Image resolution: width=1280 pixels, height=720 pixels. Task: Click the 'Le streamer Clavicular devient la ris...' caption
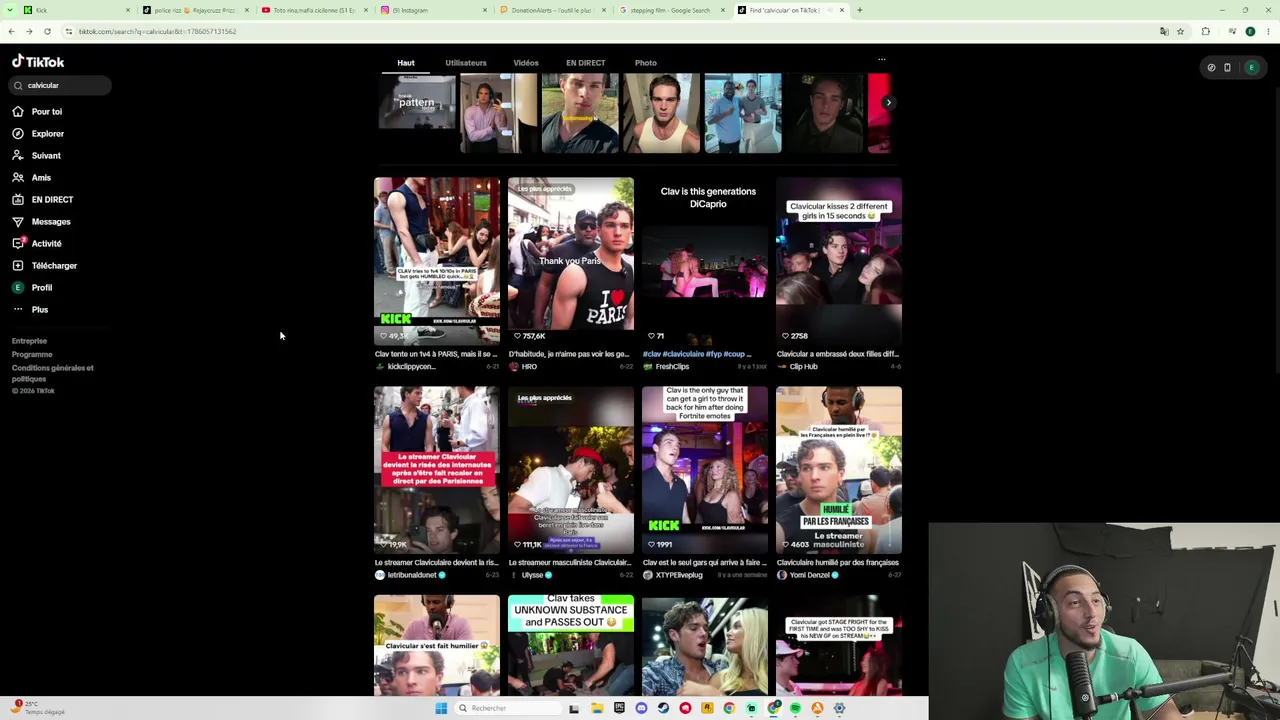pyautogui.click(x=436, y=563)
